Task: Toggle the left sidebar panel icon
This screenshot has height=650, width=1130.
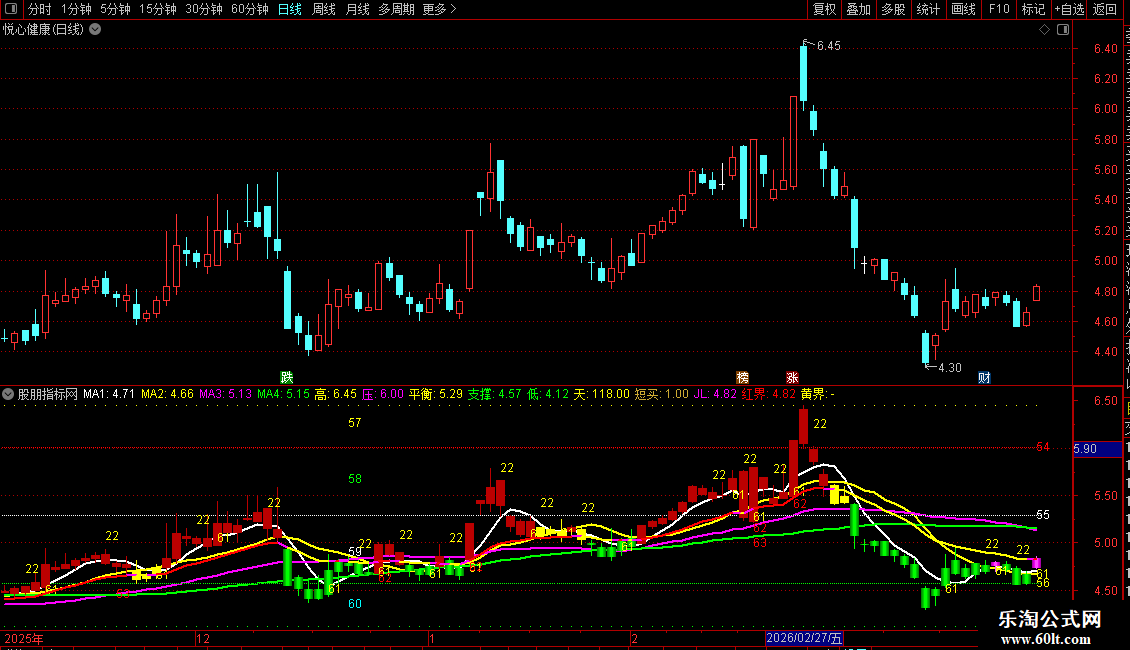Action: pyautogui.click(x=11, y=9)
